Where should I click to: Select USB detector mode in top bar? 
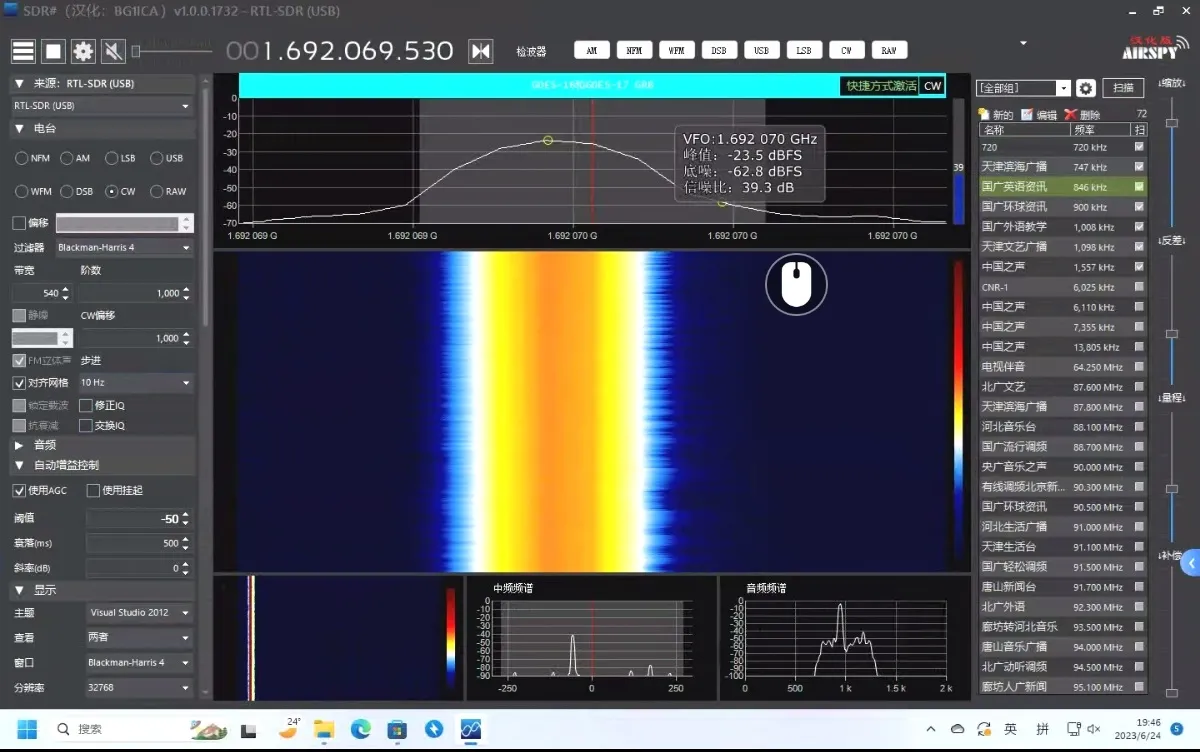tap(762, 50)
